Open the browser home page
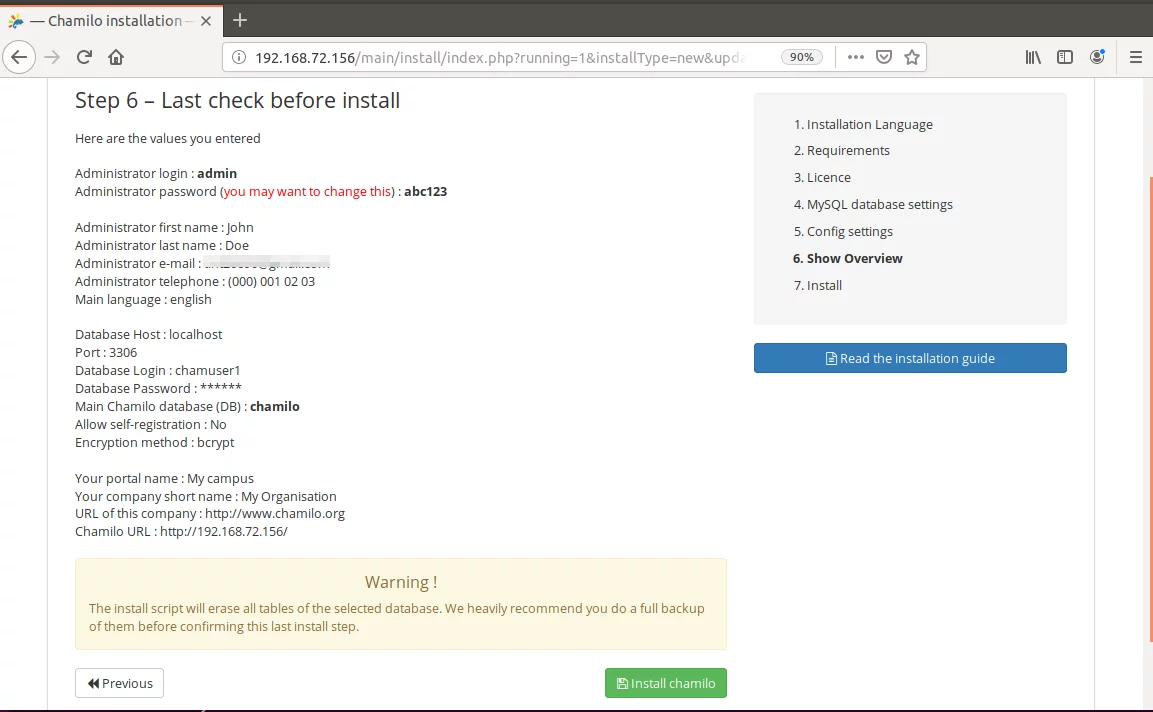 pos(116,57)
